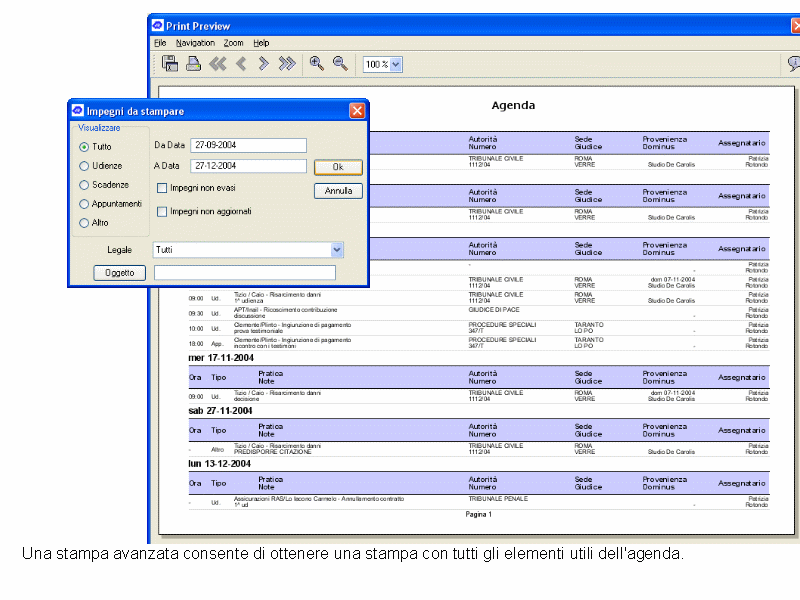
Task: Open the Legale dropdown showing Tutti
Action: [x=337, y=249]
